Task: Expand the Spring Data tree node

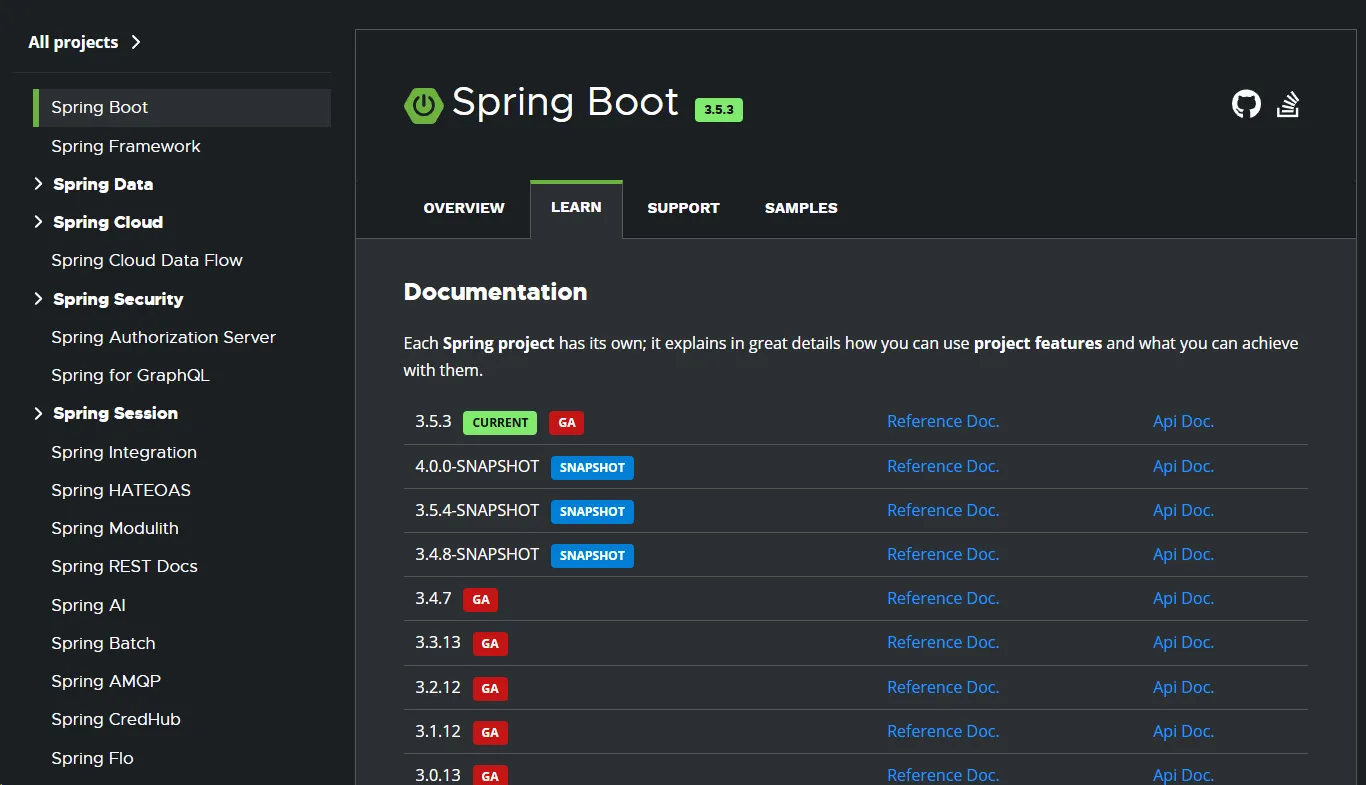Action: click(38, 184)
